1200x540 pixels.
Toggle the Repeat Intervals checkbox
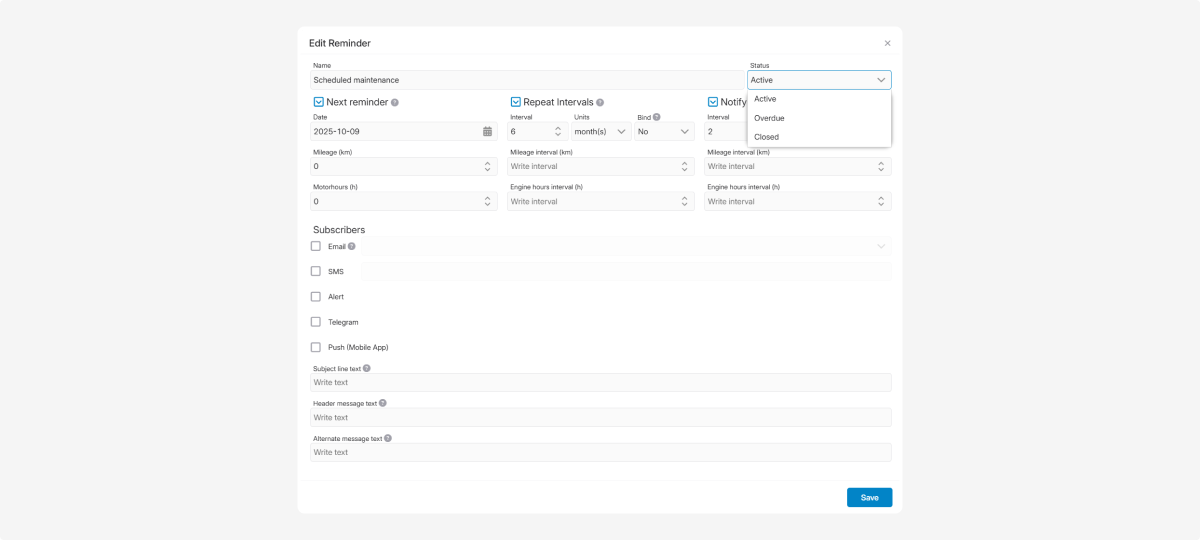pos(516,102)
